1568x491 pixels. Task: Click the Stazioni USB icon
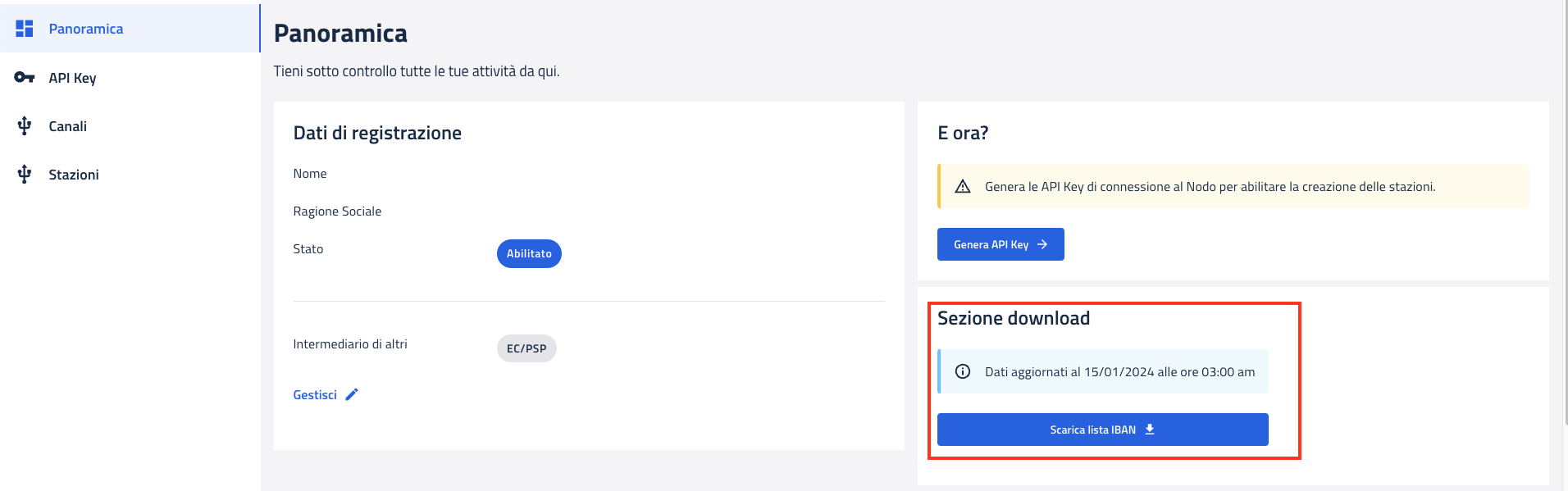click(25, 175)
